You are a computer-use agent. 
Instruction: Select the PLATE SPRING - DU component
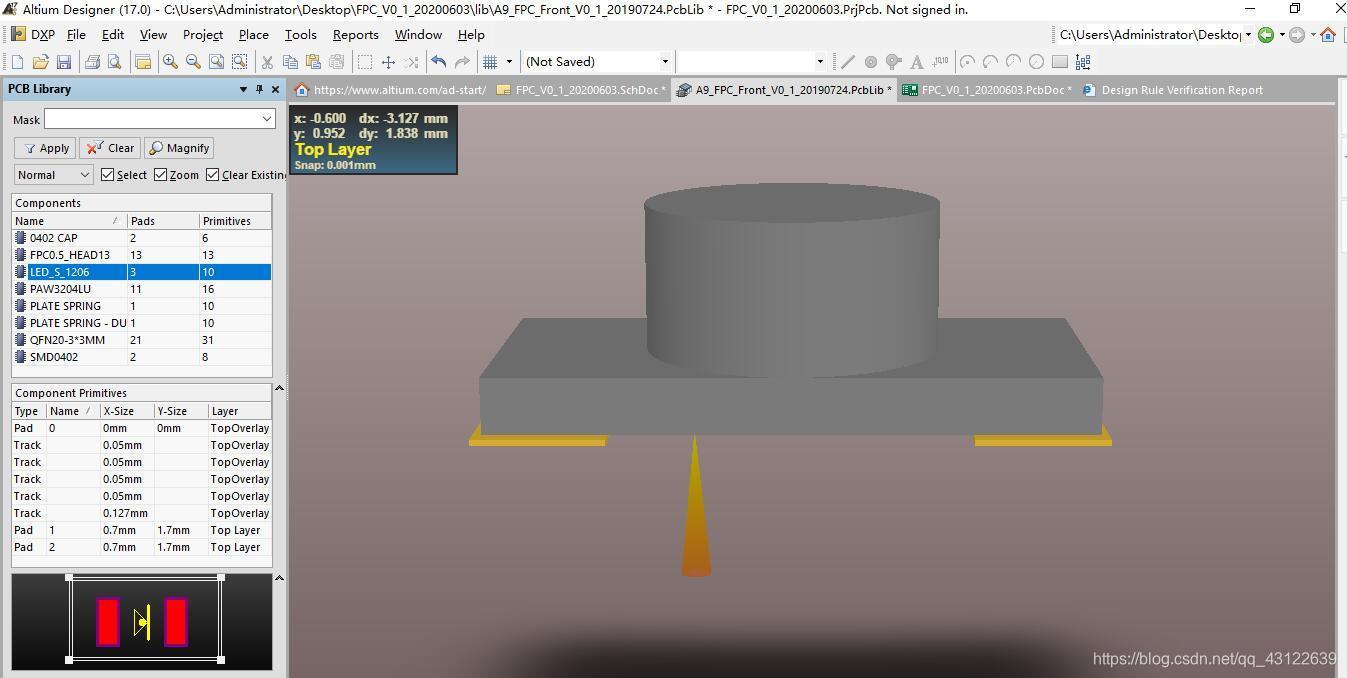coord(142,323)
